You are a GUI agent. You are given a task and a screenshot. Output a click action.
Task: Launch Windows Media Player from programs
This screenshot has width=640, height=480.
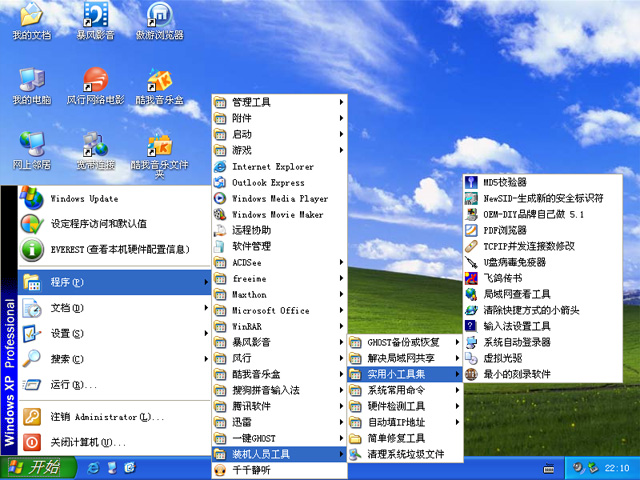pos(279,199)
